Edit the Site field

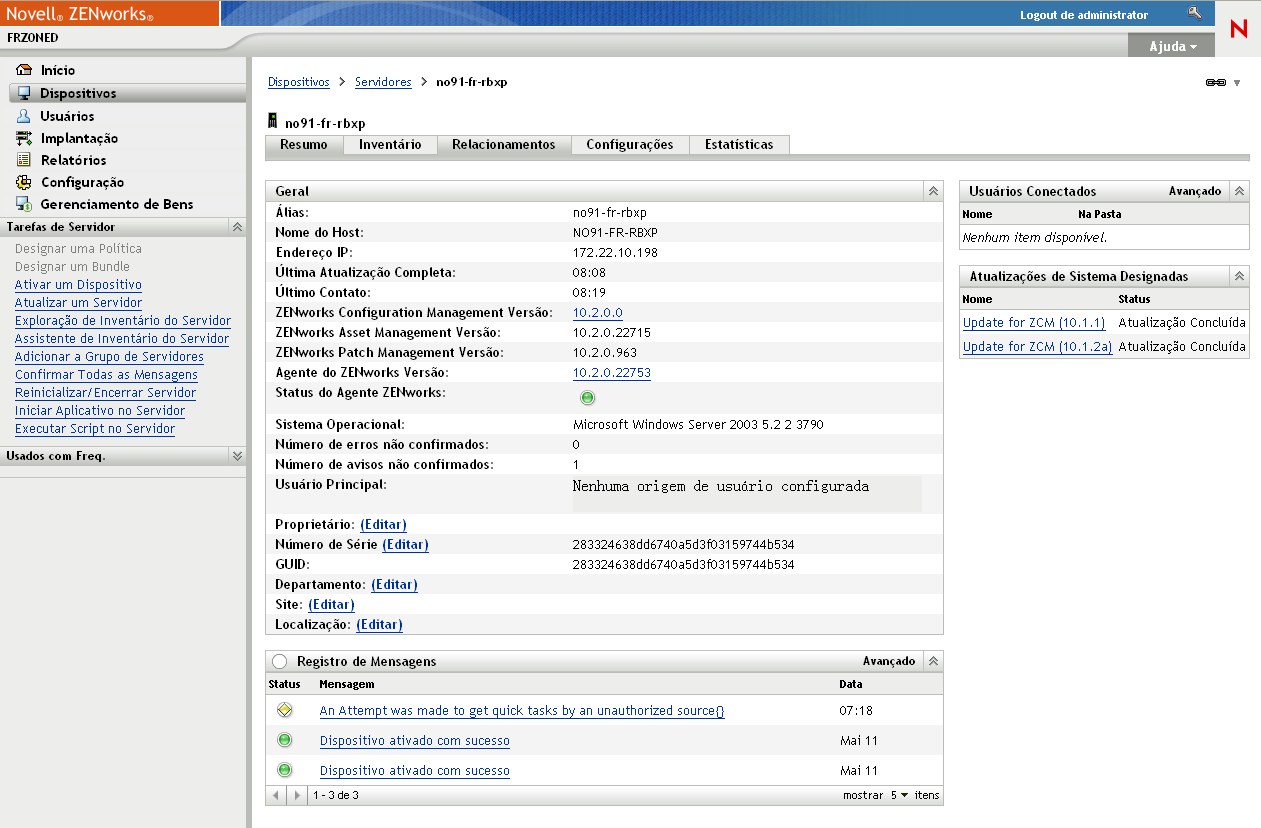tap(331, 604)
